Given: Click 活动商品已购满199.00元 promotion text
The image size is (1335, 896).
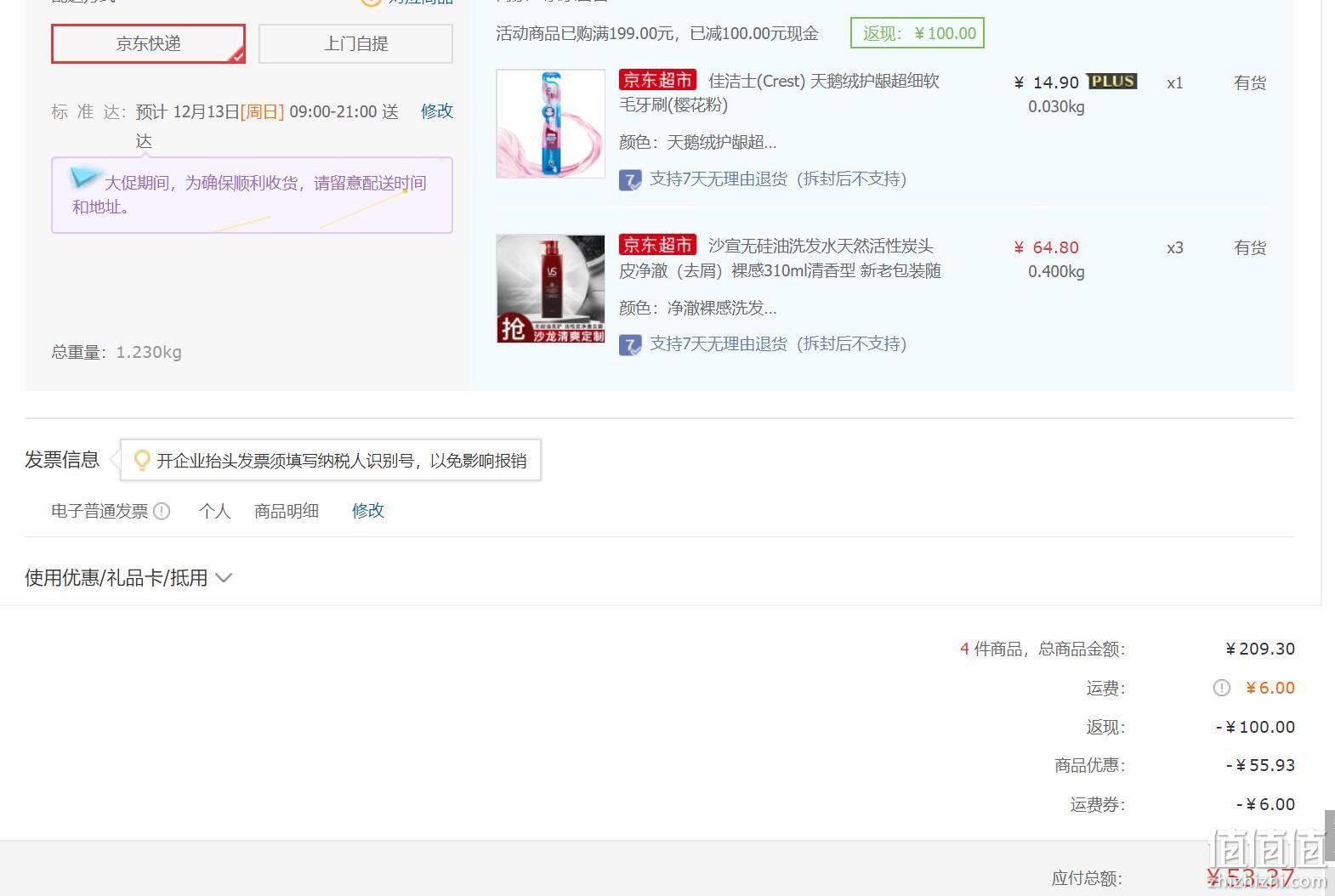Looking at the screenshot, I should tap(657, 34).
